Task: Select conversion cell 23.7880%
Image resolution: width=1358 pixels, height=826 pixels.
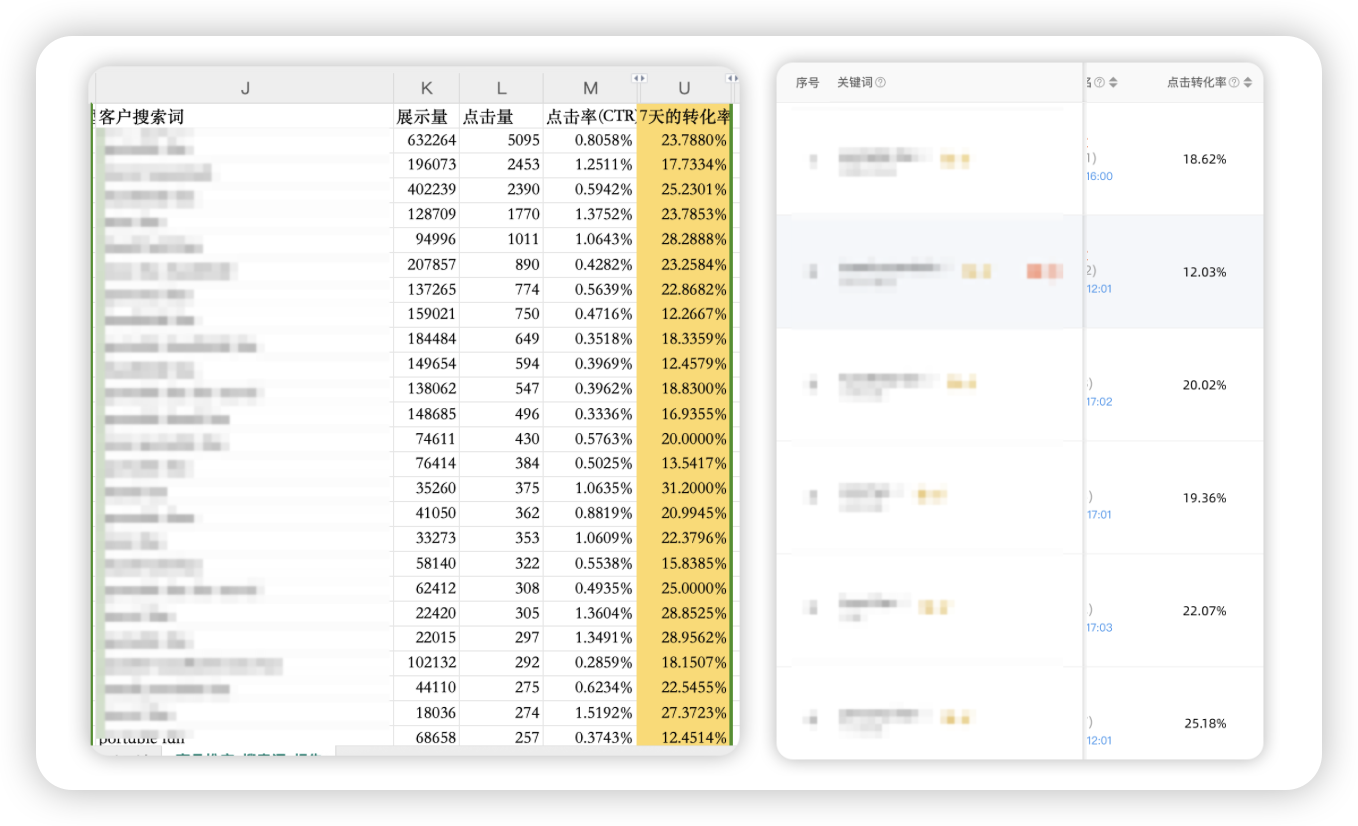Action: tap(684, 140)
